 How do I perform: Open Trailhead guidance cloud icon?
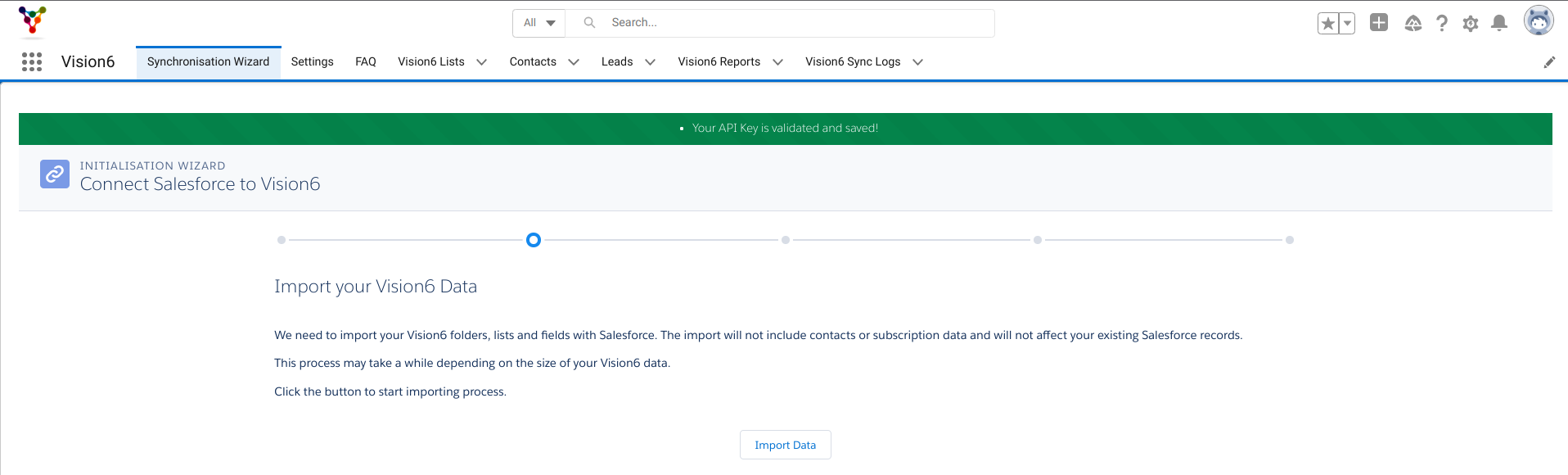pyautogui.click(x=1413, y=24)
